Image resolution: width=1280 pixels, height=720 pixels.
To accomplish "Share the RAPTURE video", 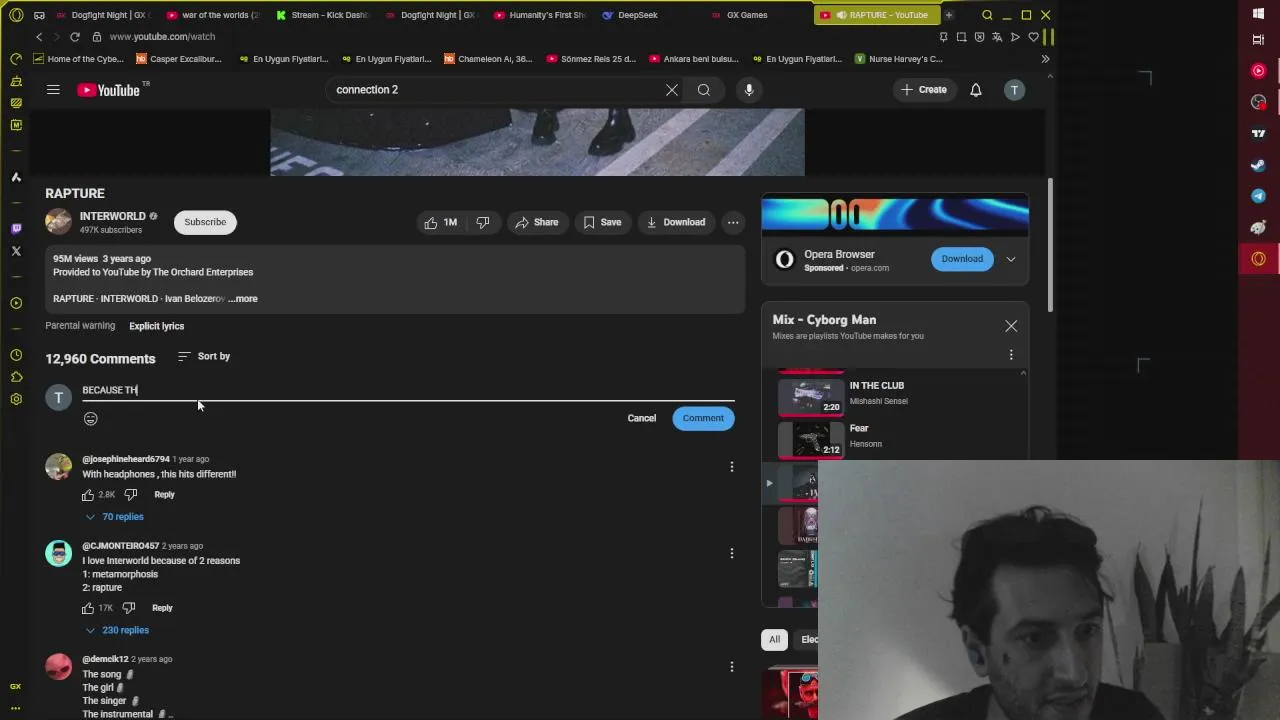I will 536,222.
